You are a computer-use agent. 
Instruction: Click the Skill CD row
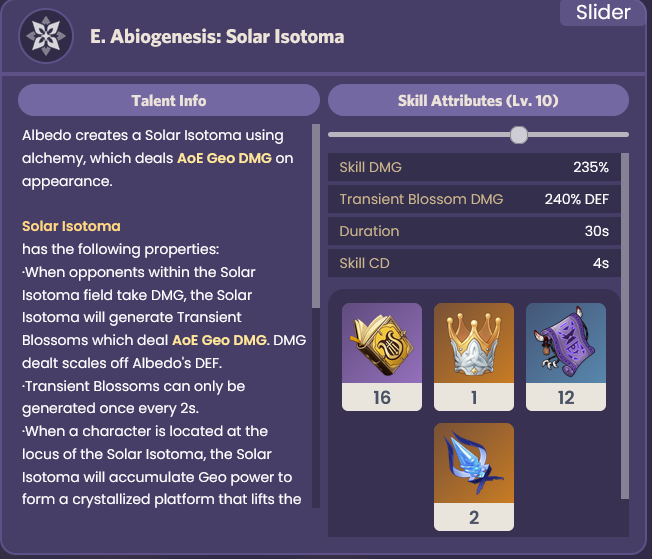point(474,263)
